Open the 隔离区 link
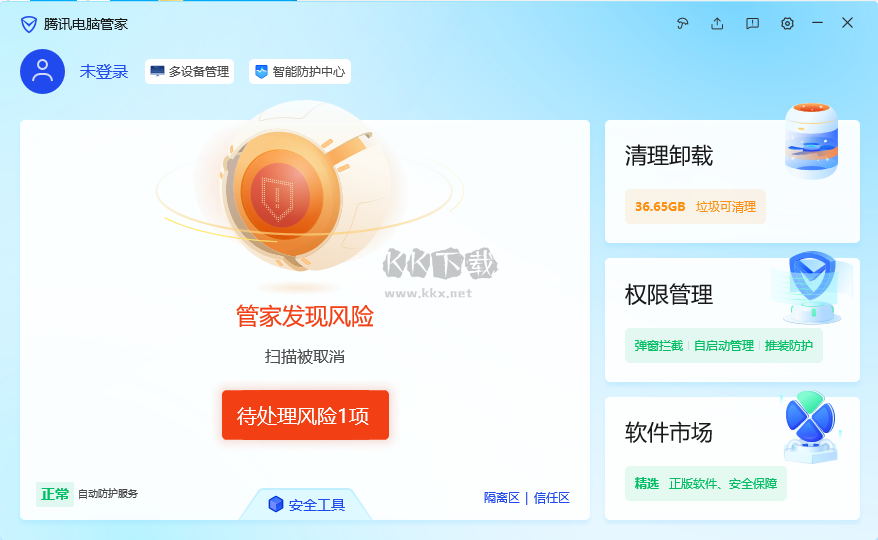This screenshot has height=540, width=878. [502, 497]
